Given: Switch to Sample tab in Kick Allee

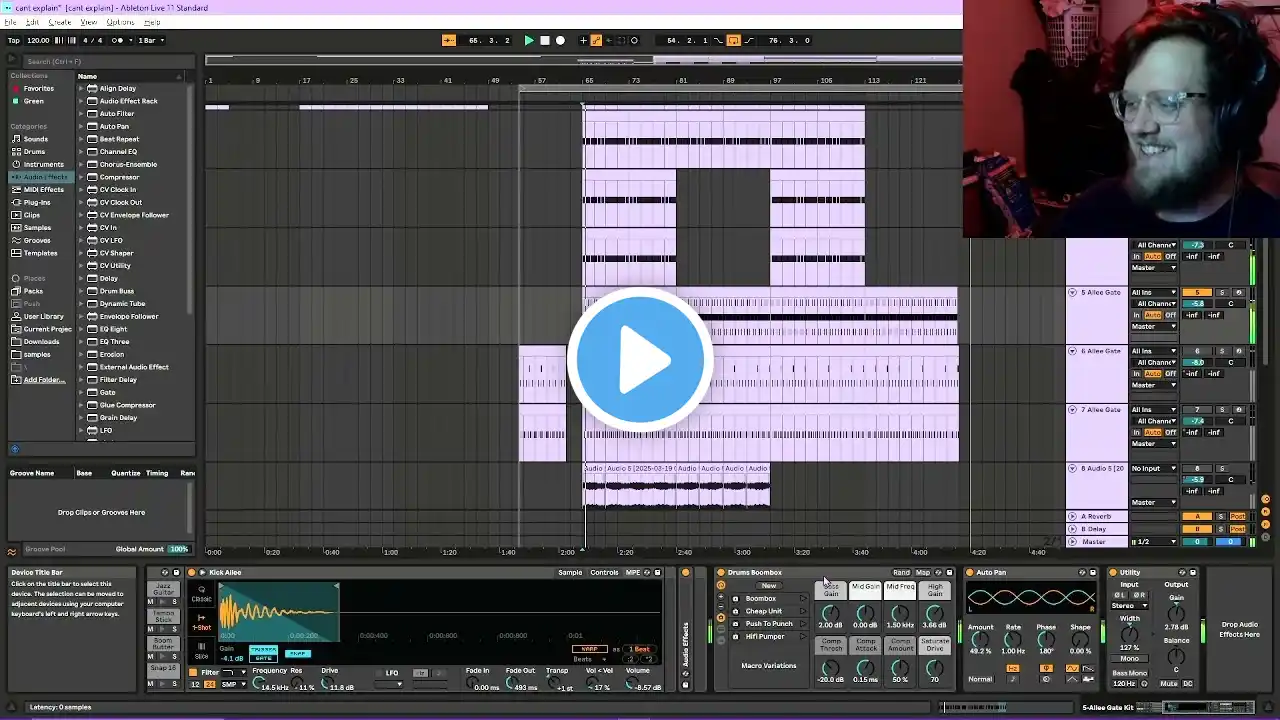Looking at the screenshot, I should tap(570, 573).
